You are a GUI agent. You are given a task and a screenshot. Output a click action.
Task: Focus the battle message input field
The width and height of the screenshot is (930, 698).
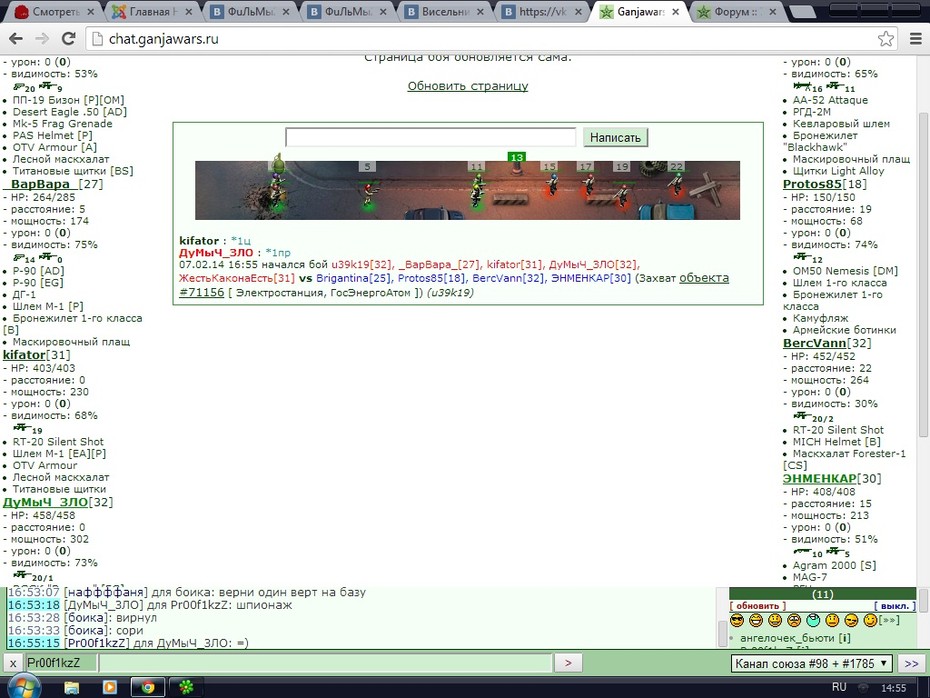click(x=431, y=138)
